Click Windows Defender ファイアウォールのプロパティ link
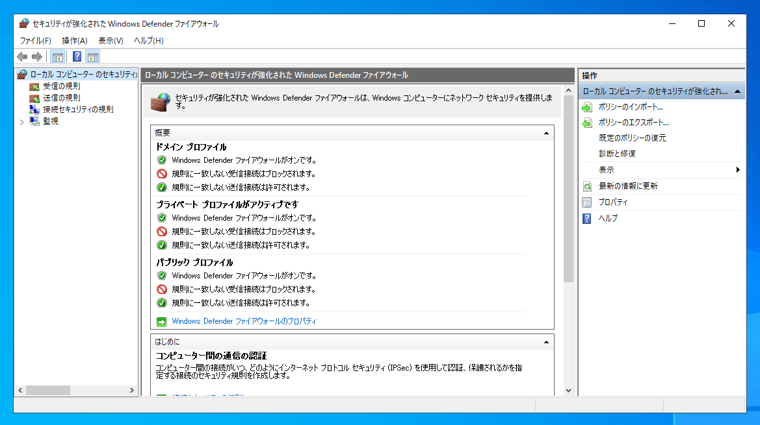 pos(244,321)
